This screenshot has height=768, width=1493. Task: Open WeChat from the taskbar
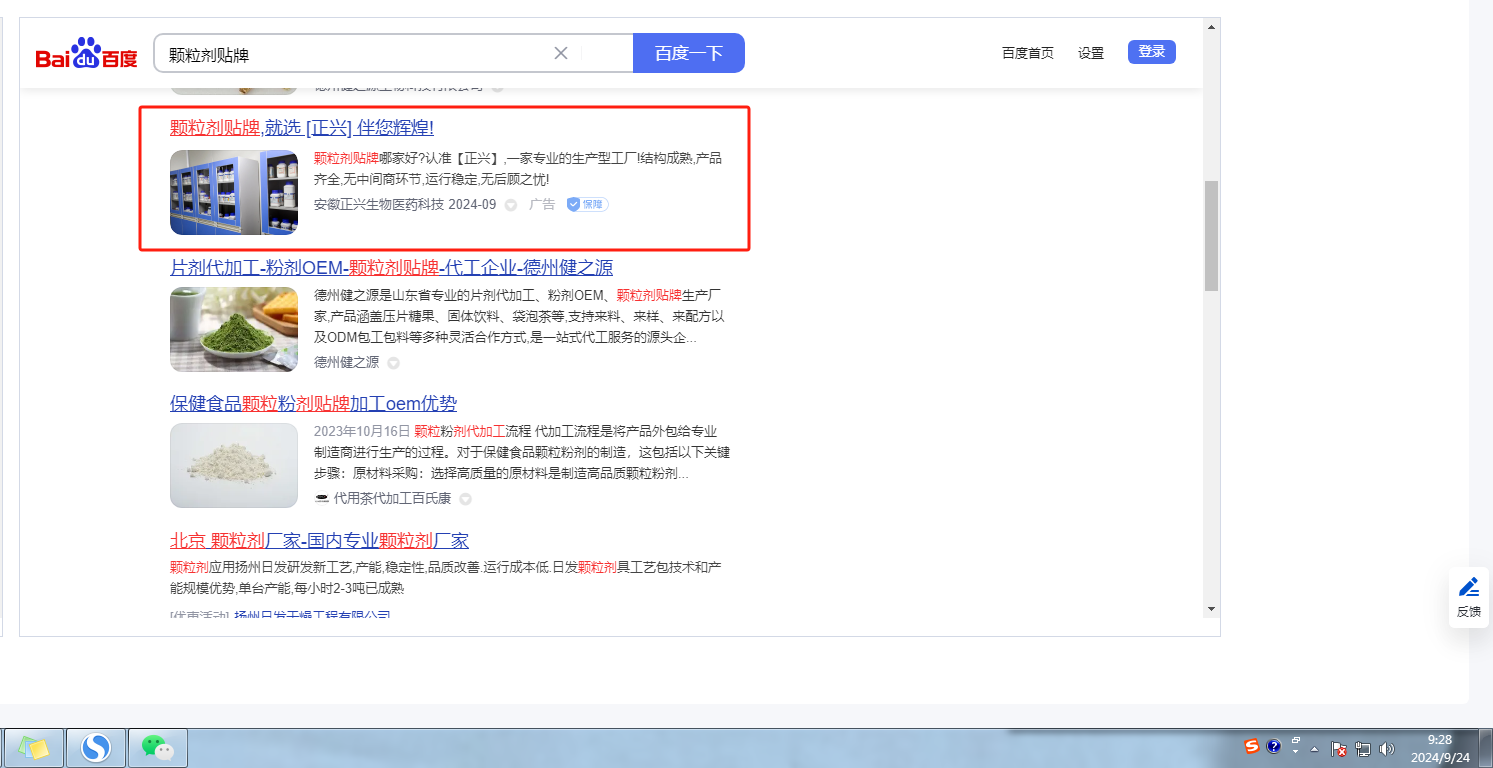click(x=157, y=747)
